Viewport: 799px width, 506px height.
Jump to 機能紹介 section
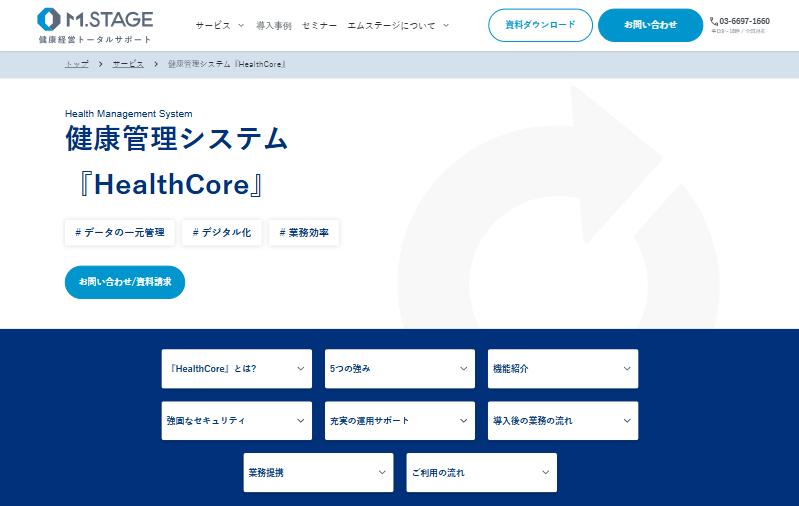pos(563,368)
